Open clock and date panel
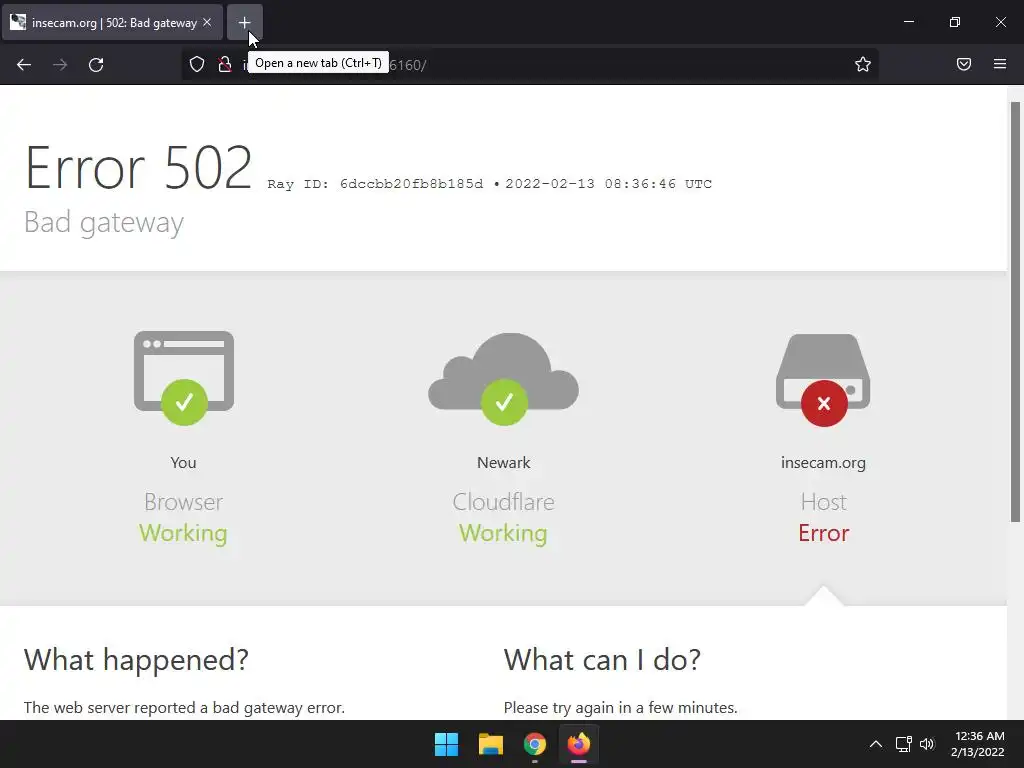The height and width of the screenshot is (768, 1024). (x=978, y=744)
